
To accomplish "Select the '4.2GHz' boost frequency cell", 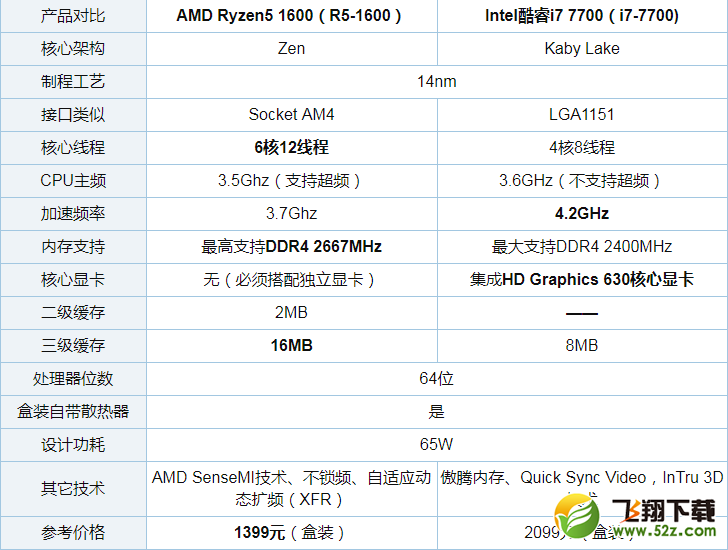I will pos(582,214).
